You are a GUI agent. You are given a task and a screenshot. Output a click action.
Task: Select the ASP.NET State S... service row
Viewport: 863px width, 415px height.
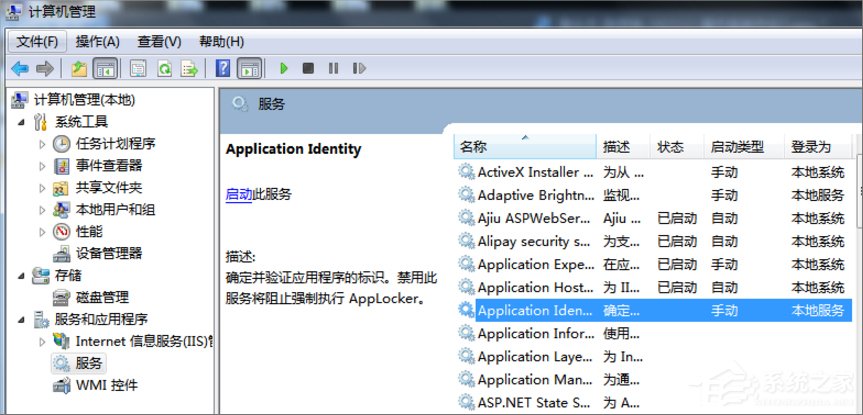[x=653, y=403]
